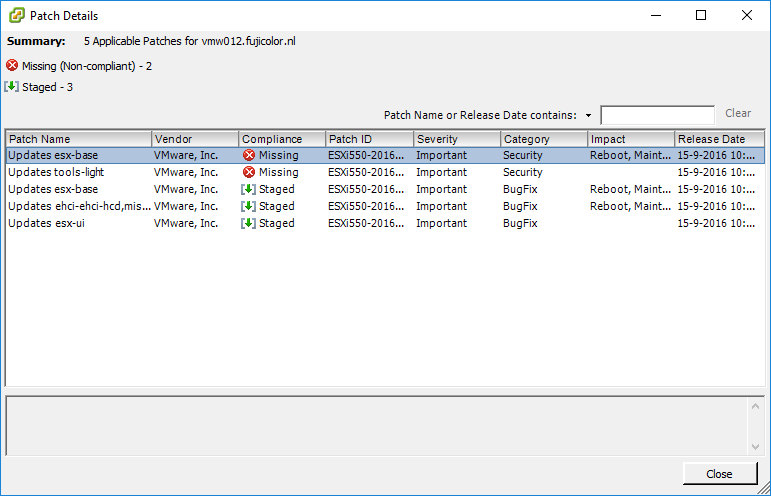The width and height of the screenshot is (771, 496).
Task: Sort by Release Date column header
Action: tap(720, 139)
